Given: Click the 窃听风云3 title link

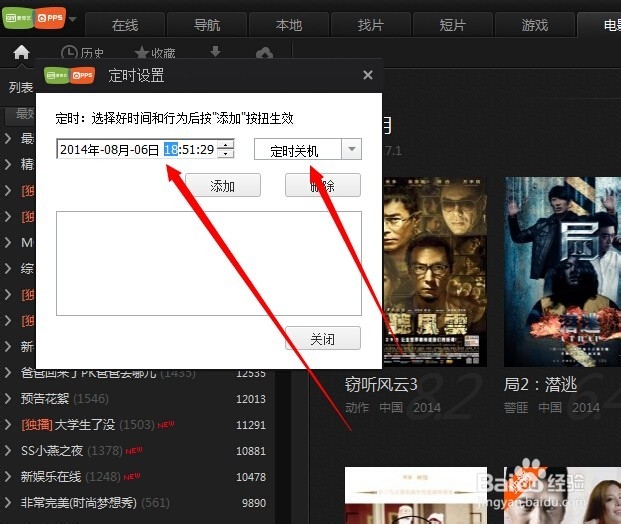Looking at the screenshot, I should click(x=381, y=384).
